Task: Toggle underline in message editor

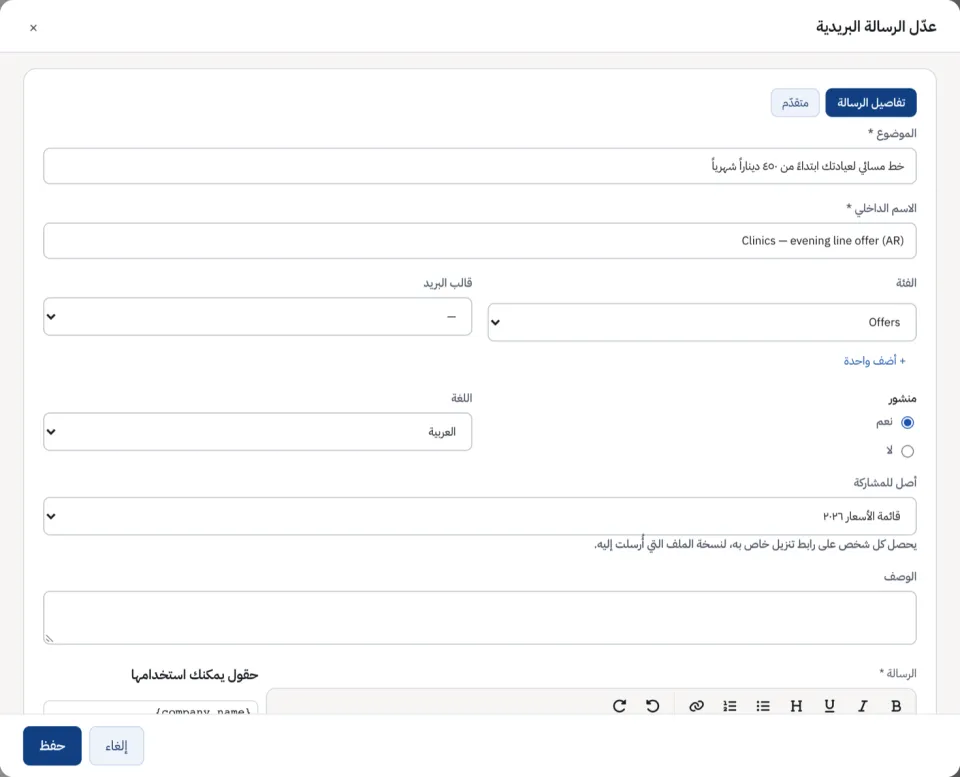Action: (830, 706)
